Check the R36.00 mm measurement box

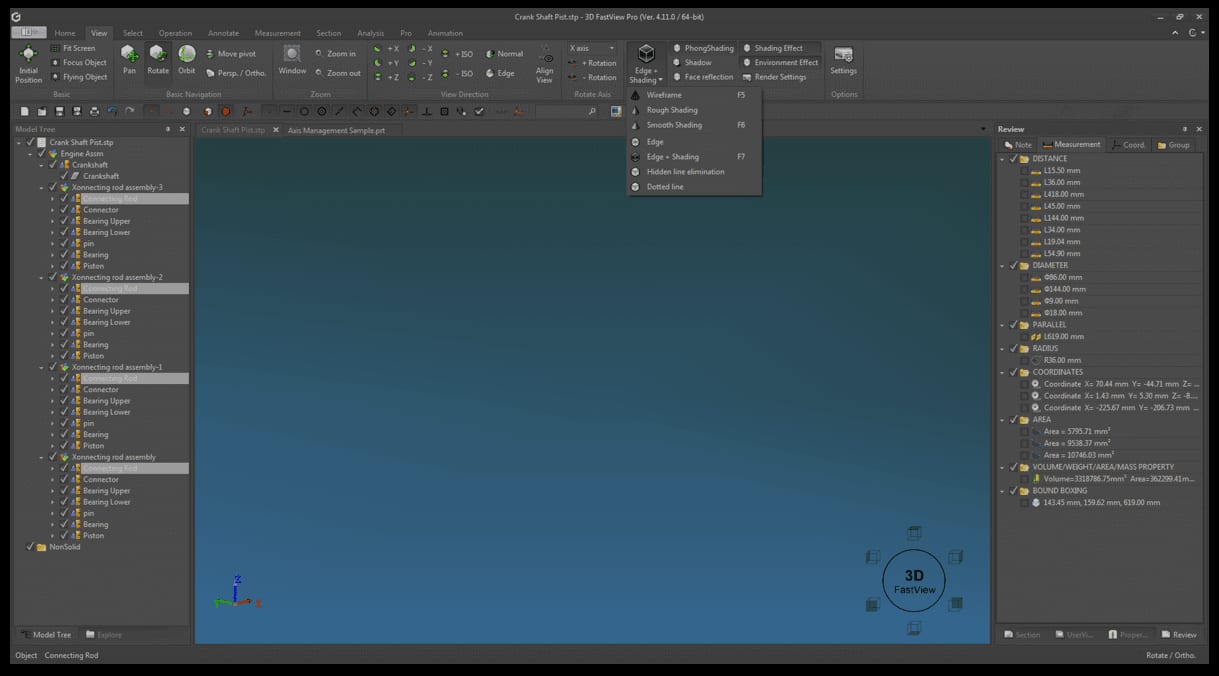tap(1024, 360)
